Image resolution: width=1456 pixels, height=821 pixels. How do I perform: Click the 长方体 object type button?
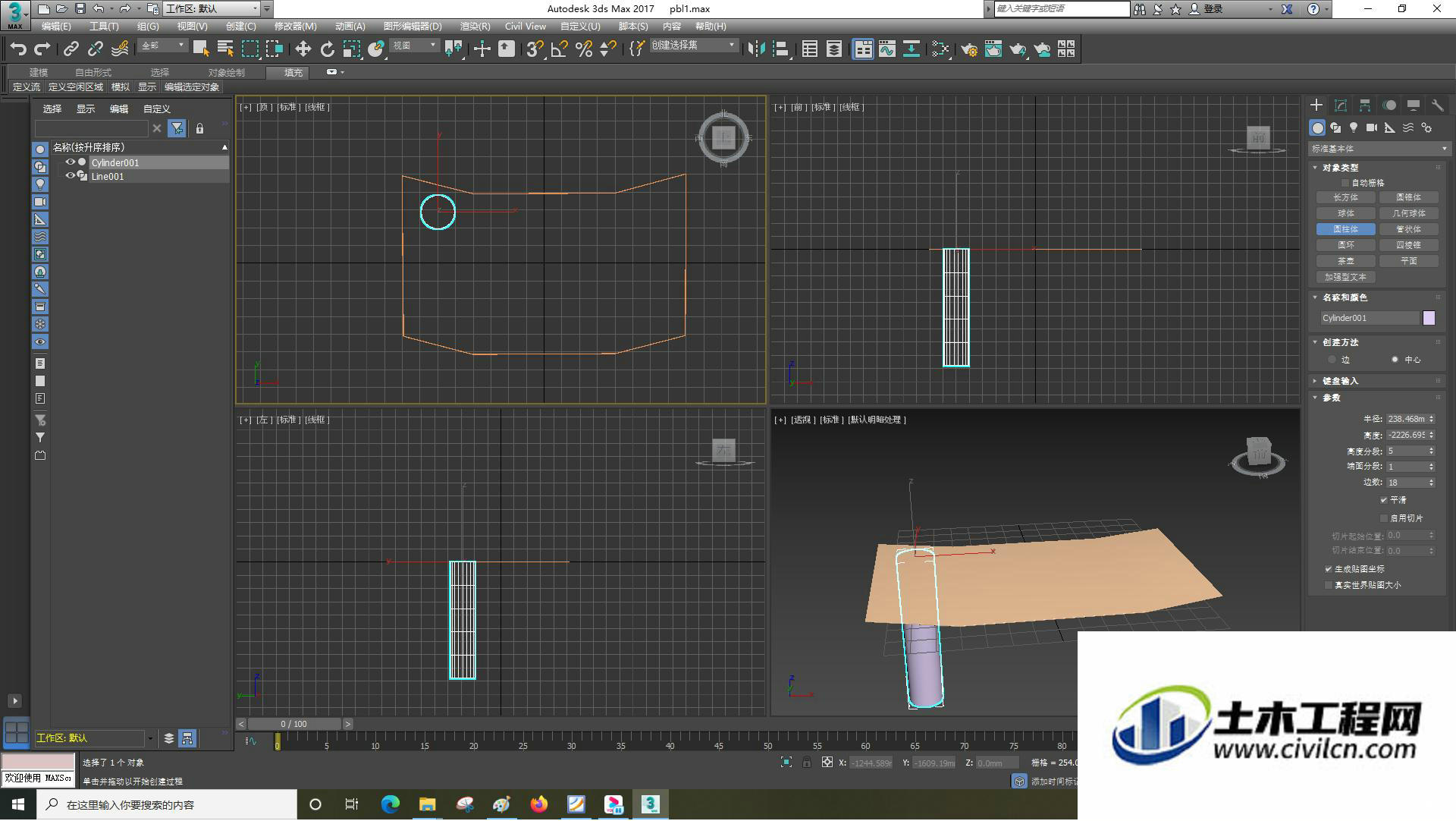click(x=1346, y=197)
